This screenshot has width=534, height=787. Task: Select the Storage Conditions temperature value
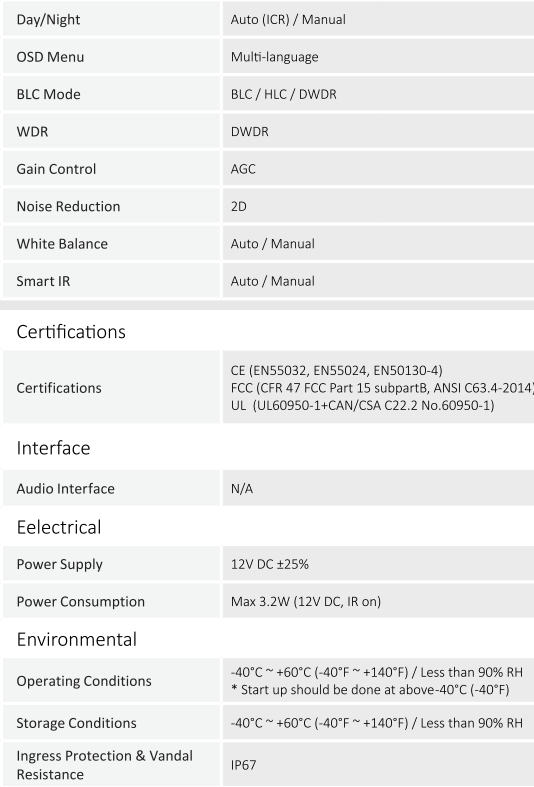coord(376,723)
